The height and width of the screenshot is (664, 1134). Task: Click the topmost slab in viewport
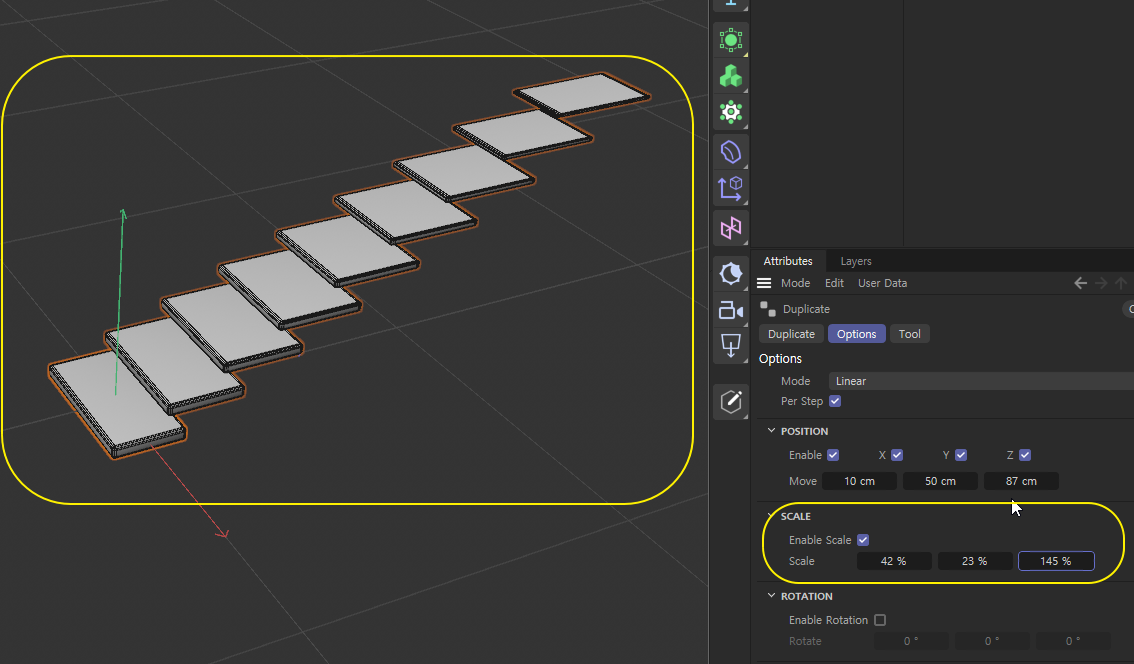tap(582, 93)
